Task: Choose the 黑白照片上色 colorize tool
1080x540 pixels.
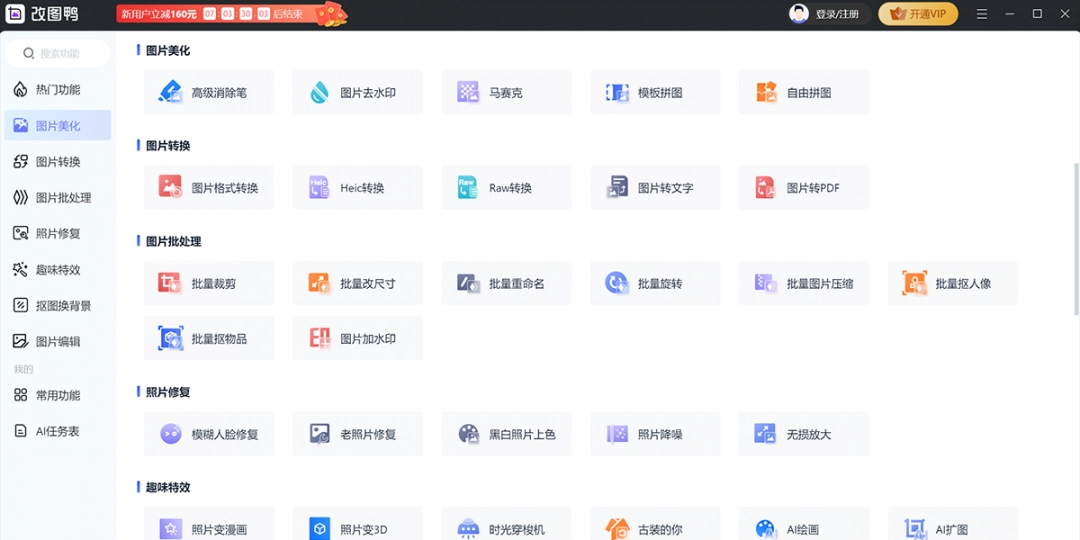Action: click(x=506, y=435)
